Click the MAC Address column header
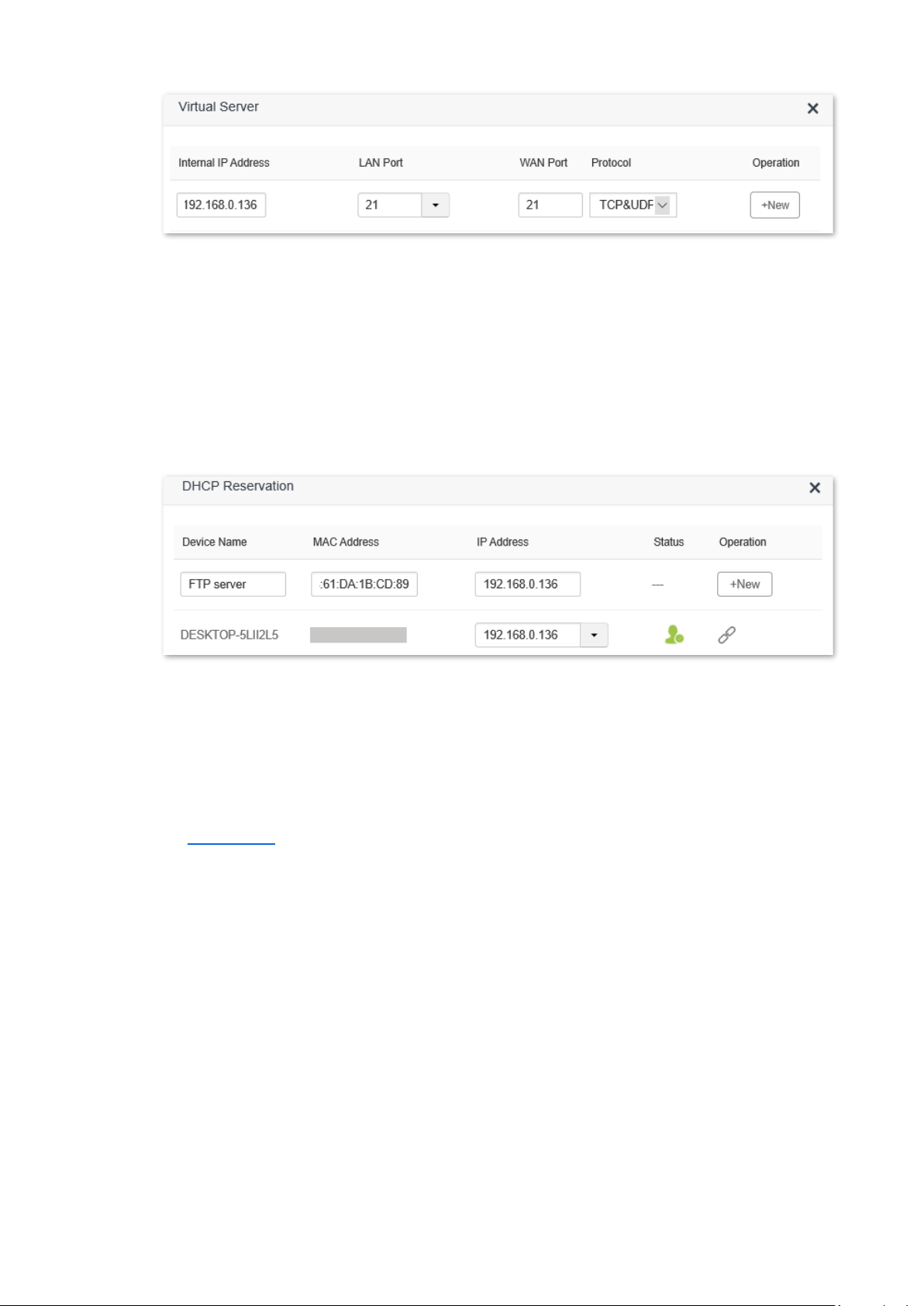 (346, 542)
